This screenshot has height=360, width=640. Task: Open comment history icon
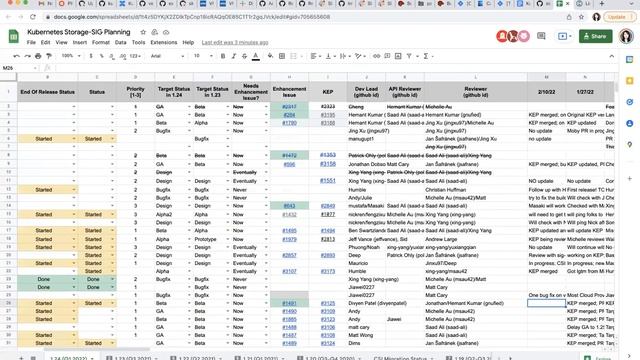tap(541, 36)
